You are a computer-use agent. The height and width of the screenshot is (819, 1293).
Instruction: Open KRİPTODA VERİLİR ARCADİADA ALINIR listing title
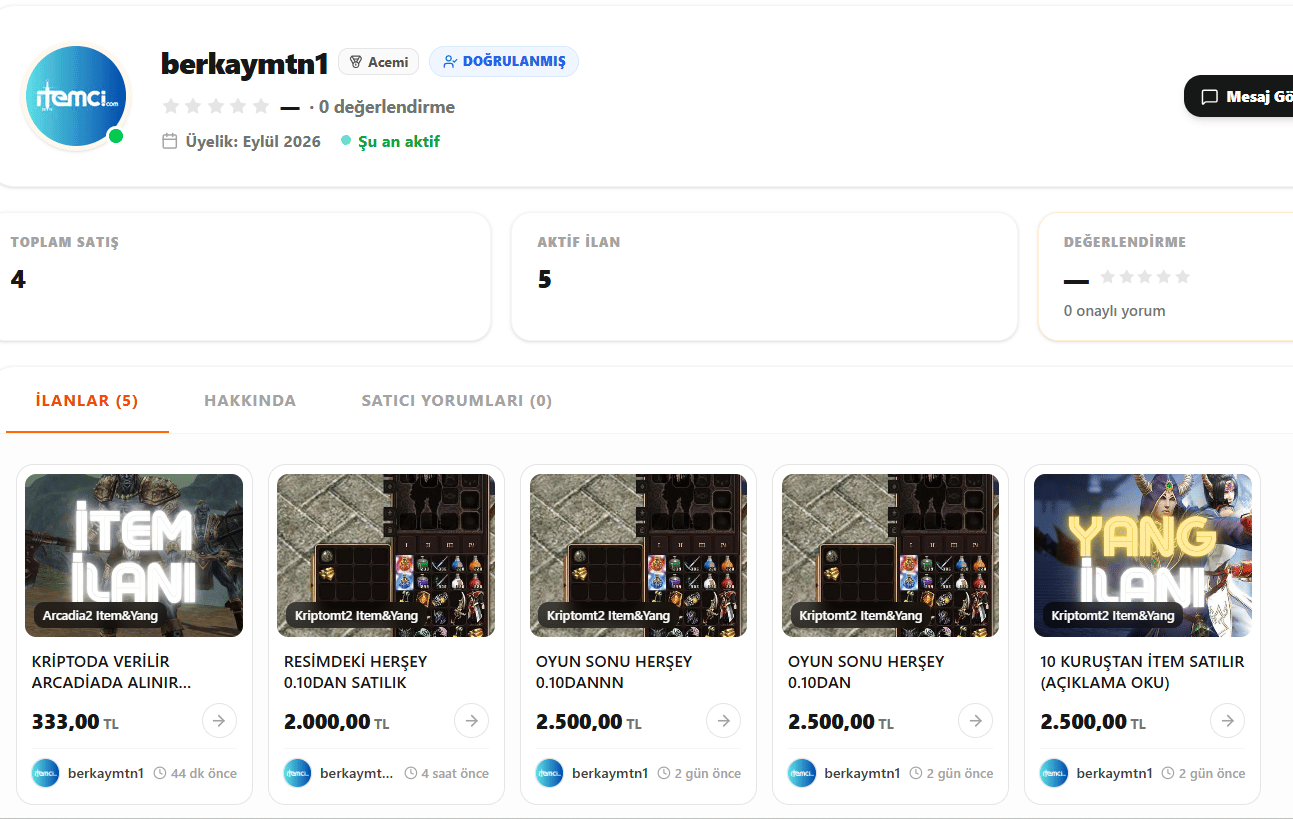coord(112,672)
